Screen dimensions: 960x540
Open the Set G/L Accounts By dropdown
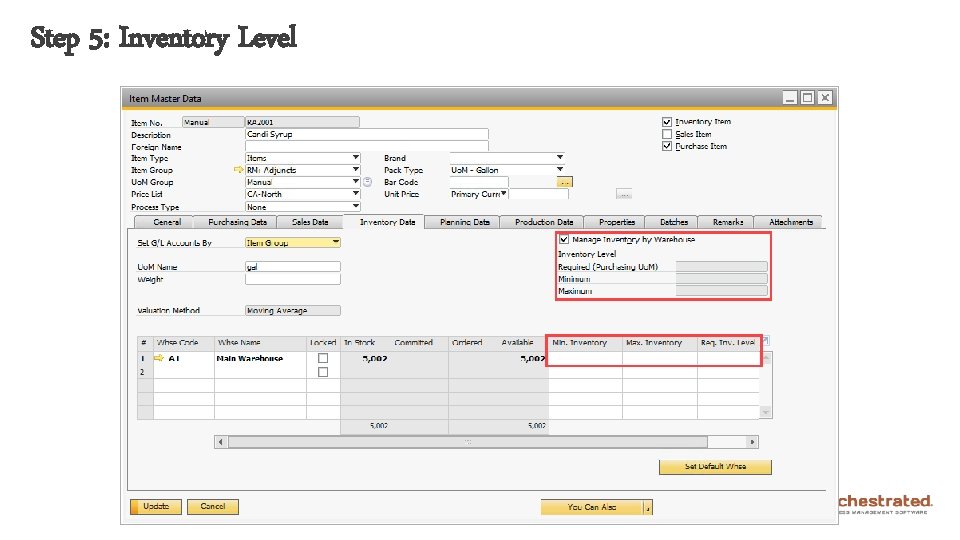pyautogui.click(x=336, y=242)
